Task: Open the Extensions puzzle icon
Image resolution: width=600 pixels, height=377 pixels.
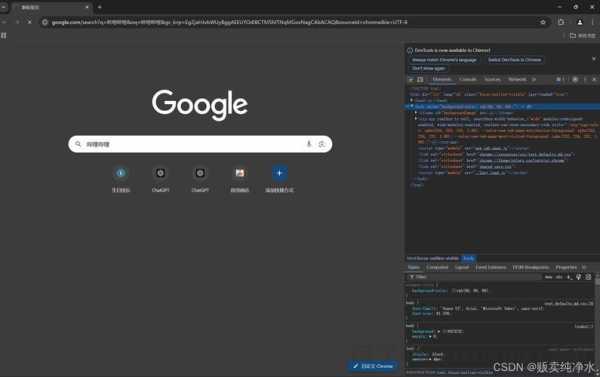Action: (561, 22)
